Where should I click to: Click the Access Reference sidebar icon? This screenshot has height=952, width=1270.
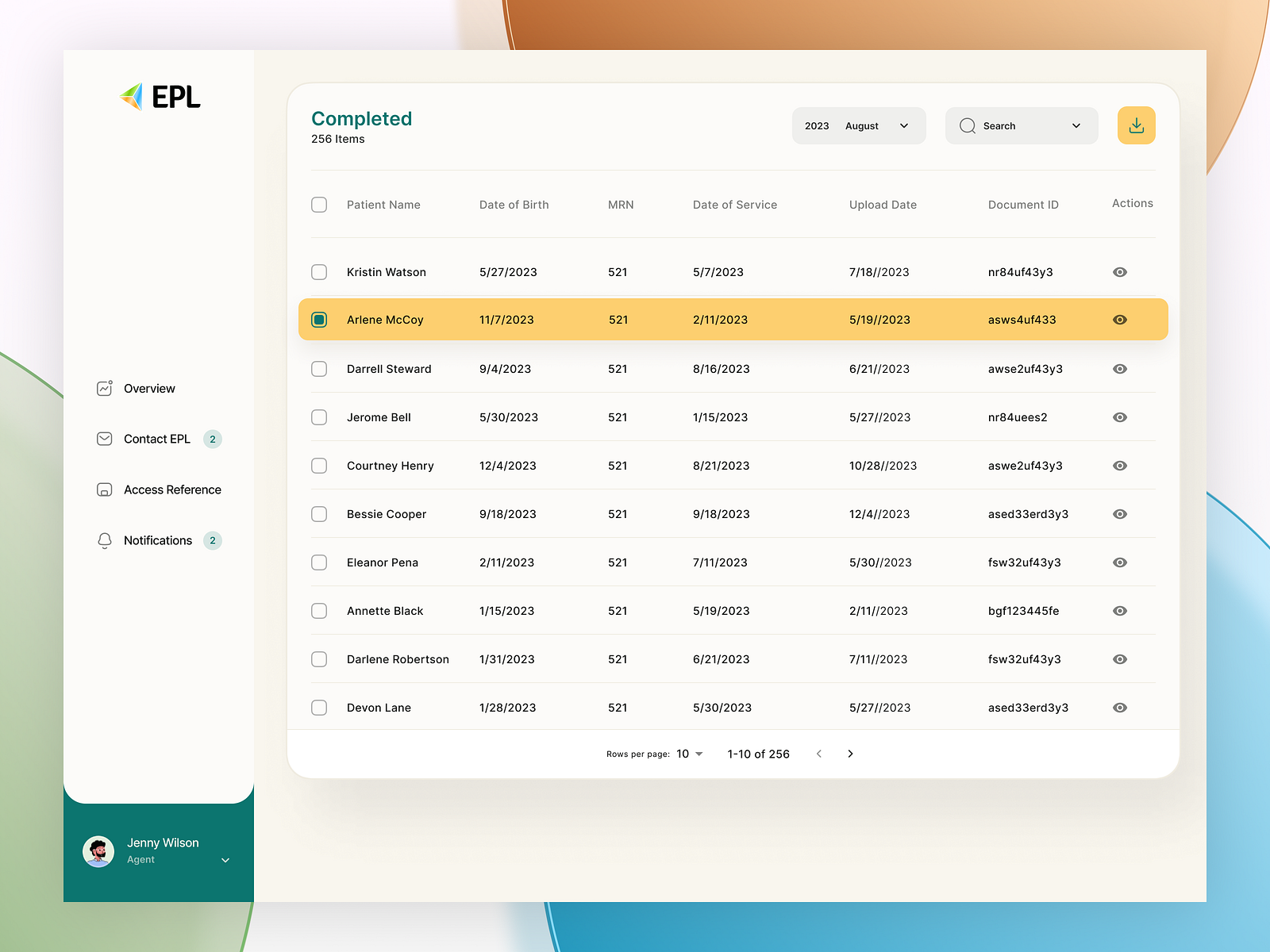(x=104, y=489)
